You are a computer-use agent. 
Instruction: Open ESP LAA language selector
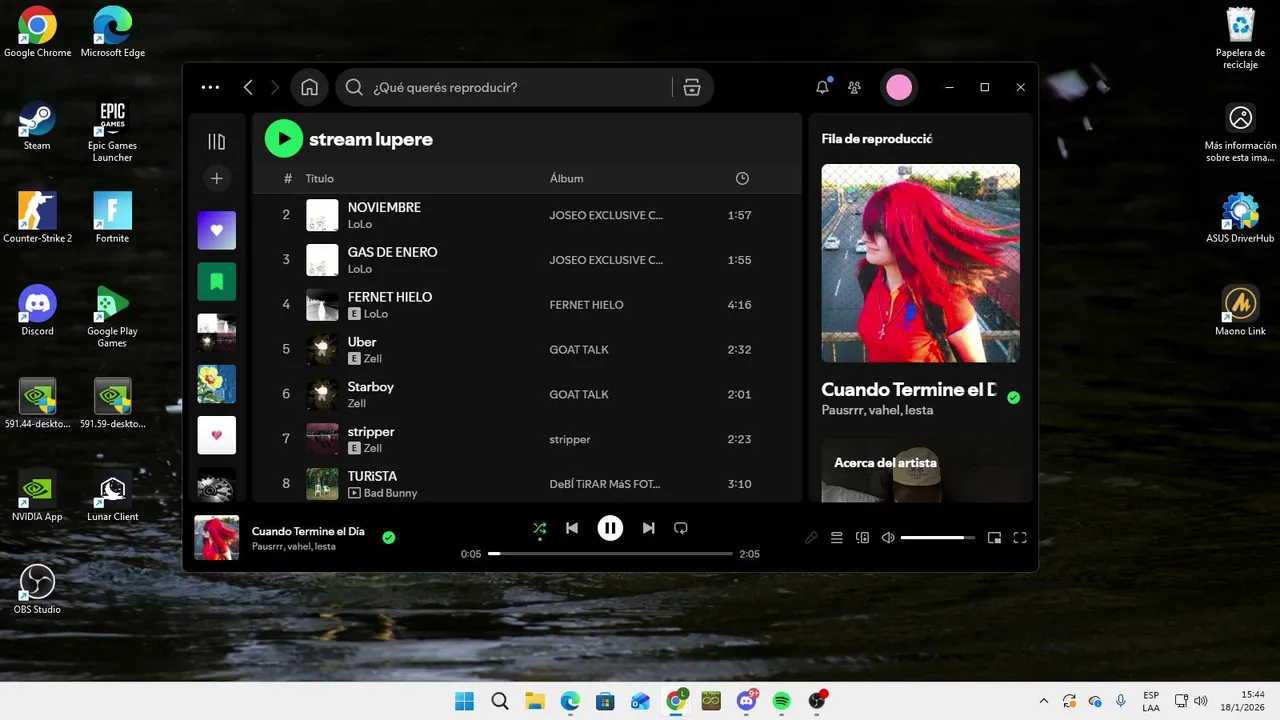click(1151, 701)
